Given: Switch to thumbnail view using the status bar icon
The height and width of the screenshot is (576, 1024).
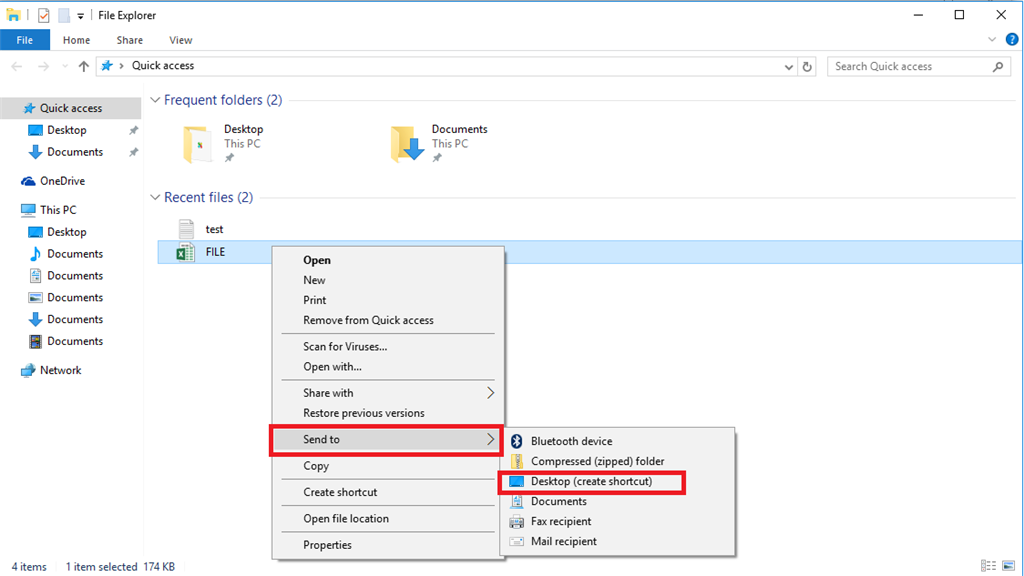Looking at the screenshot, I should tap(1008, 566).
